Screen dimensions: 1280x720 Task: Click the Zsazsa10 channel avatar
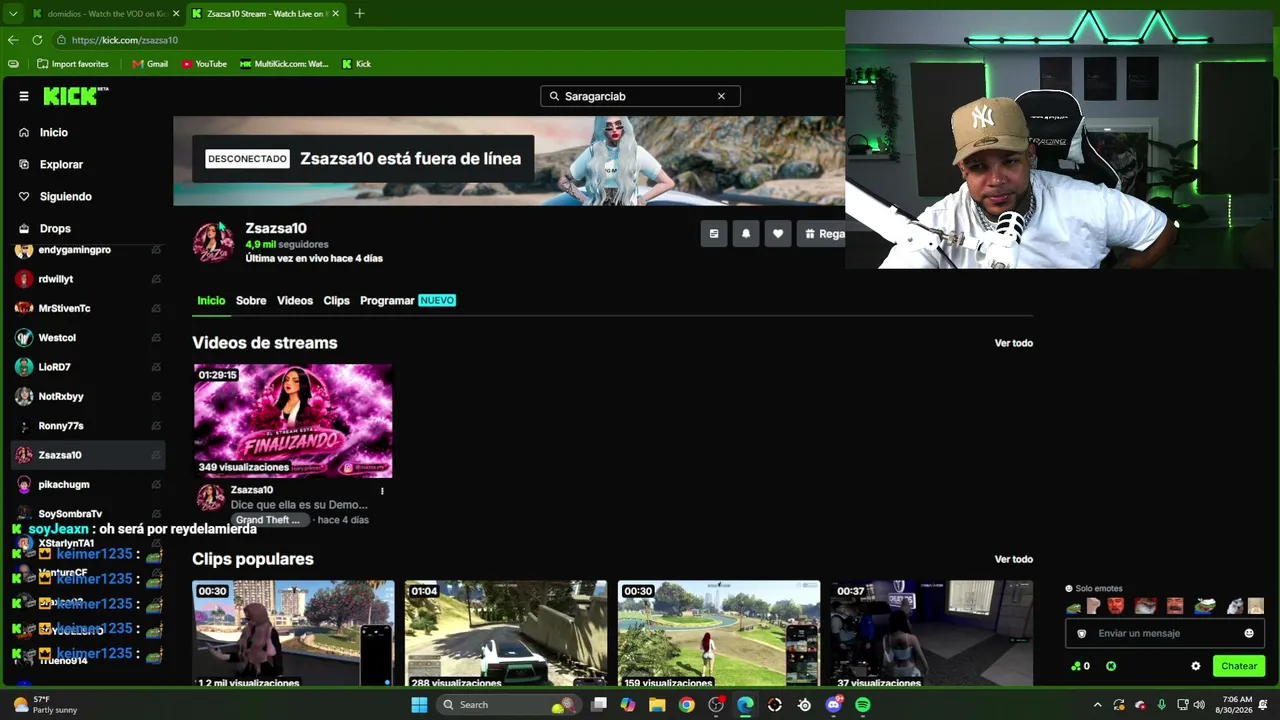pos(213,242)
